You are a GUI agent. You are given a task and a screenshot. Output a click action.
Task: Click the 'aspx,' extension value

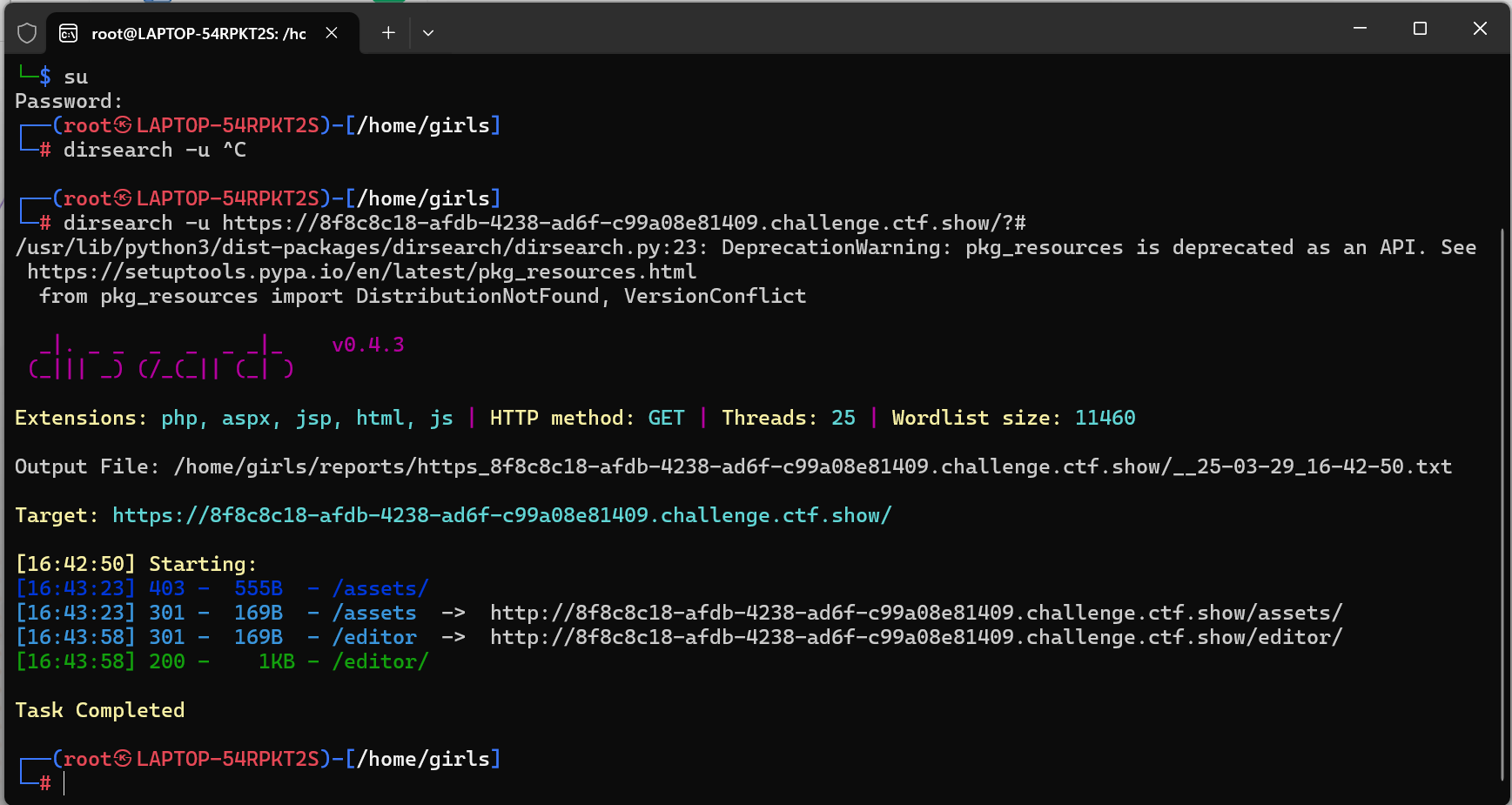tap(252, 418)
